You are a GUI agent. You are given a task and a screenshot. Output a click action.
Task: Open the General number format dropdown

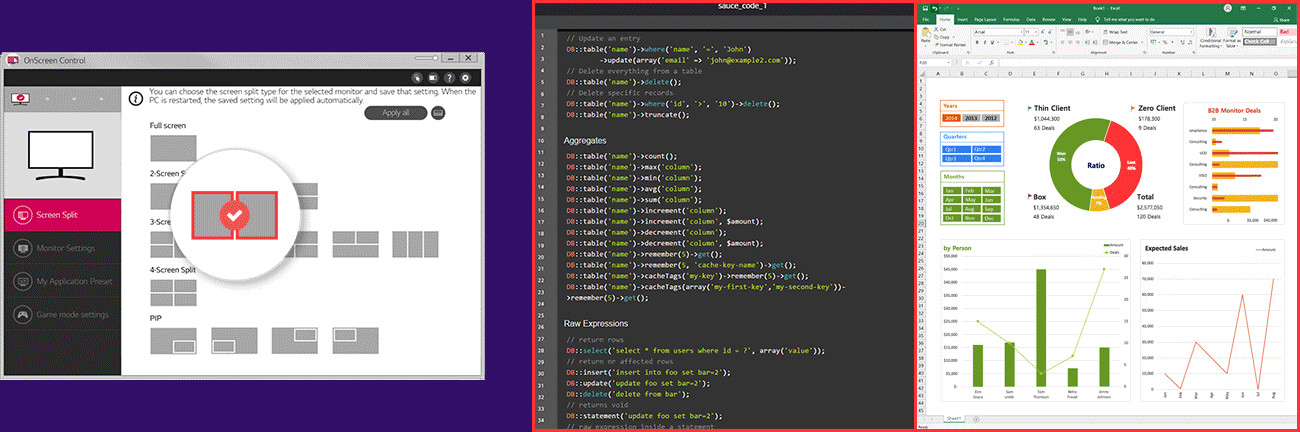[x=1171, y=32]
